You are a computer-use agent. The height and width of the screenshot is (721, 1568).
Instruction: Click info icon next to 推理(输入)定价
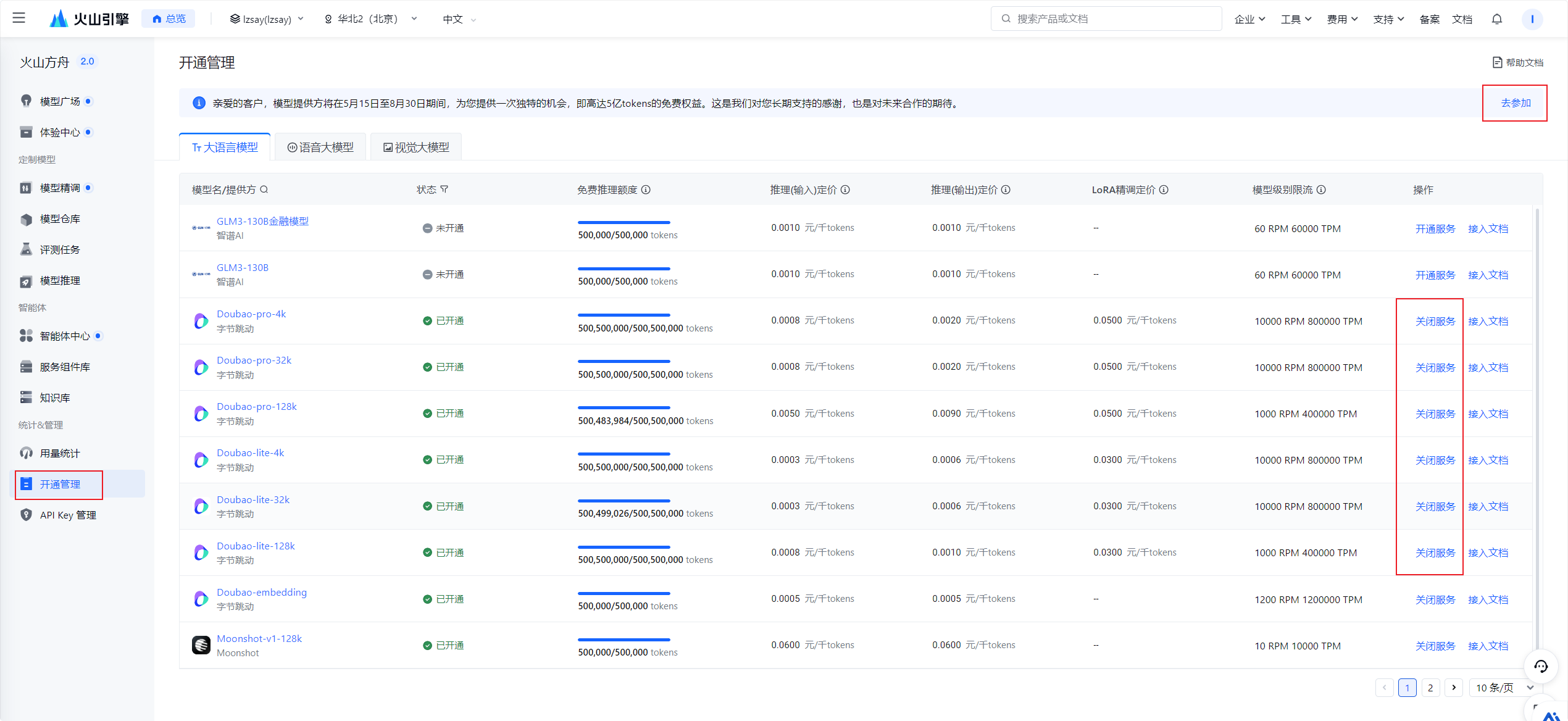coord(845,190)
